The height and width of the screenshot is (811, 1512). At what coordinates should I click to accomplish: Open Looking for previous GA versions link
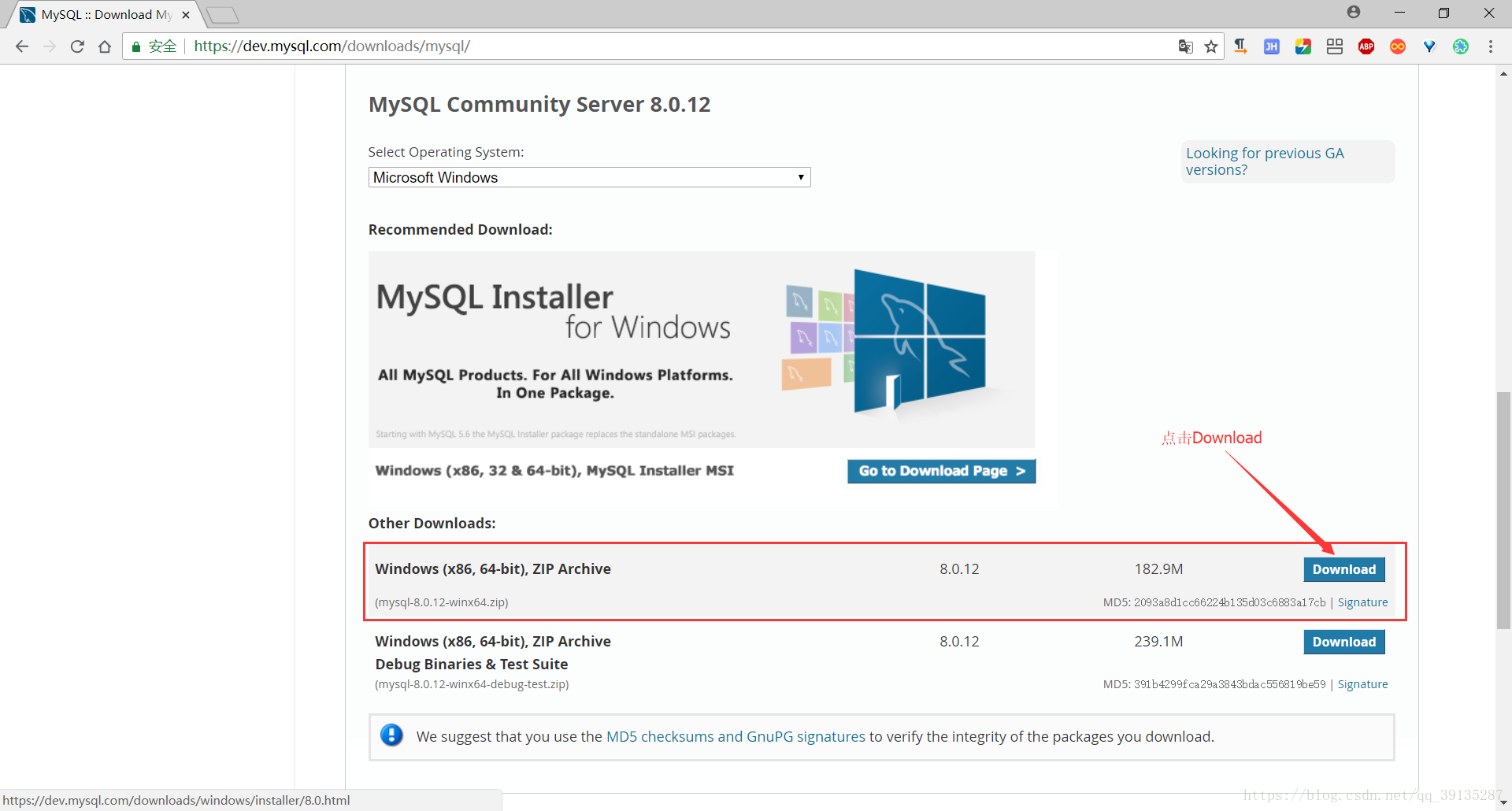click(1265, 161)
